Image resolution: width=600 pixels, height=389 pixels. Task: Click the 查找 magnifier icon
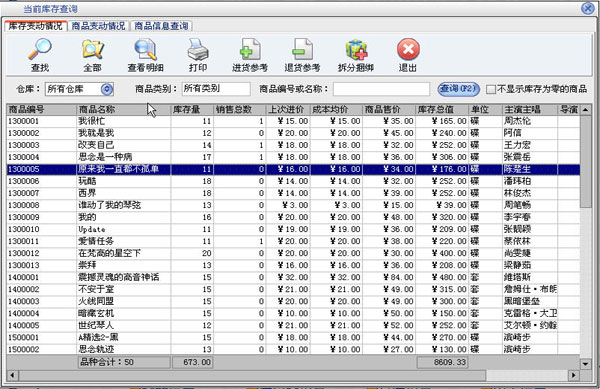point(40,50)
